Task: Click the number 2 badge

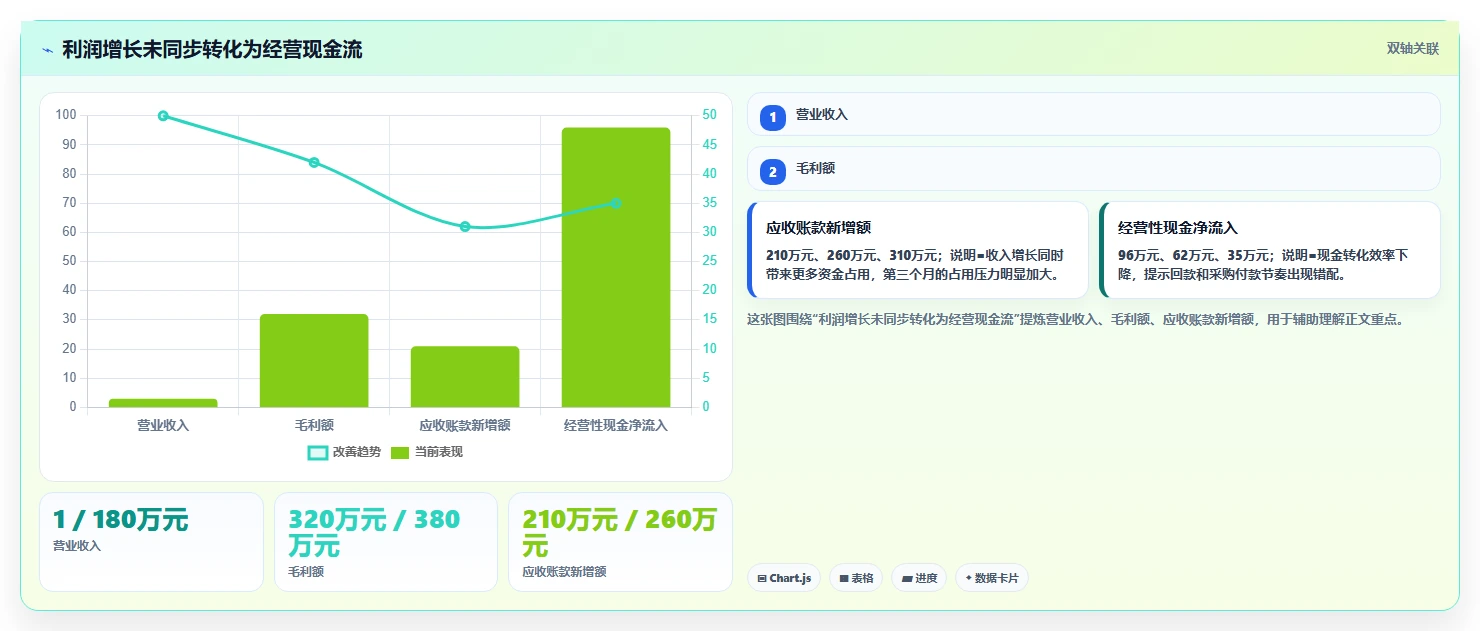Action: tap(772, 172)
